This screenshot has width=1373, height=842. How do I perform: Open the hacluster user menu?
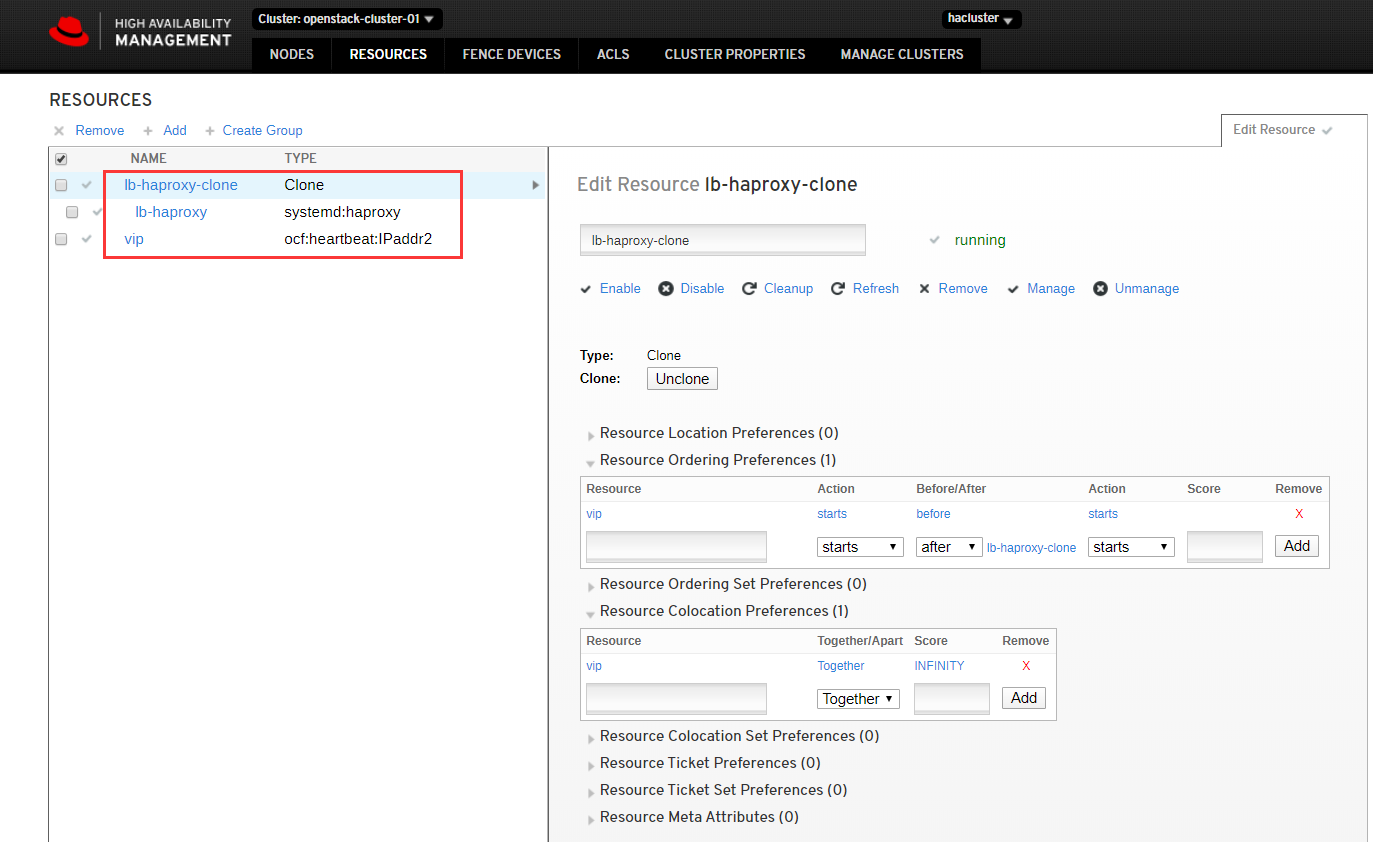(x=980, y=18)
